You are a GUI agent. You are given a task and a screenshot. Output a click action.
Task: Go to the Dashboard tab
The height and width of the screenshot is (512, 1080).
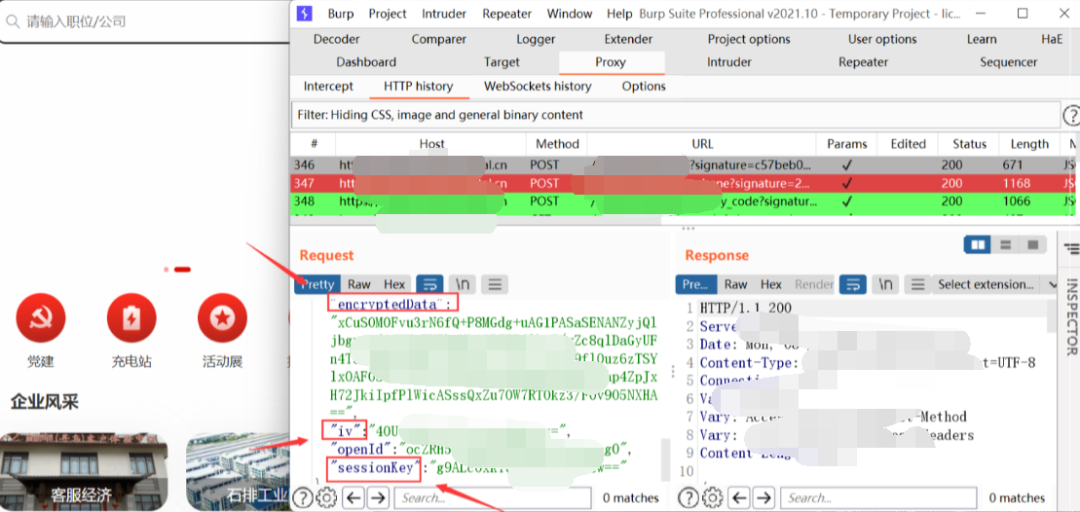[x=366, y=62]
